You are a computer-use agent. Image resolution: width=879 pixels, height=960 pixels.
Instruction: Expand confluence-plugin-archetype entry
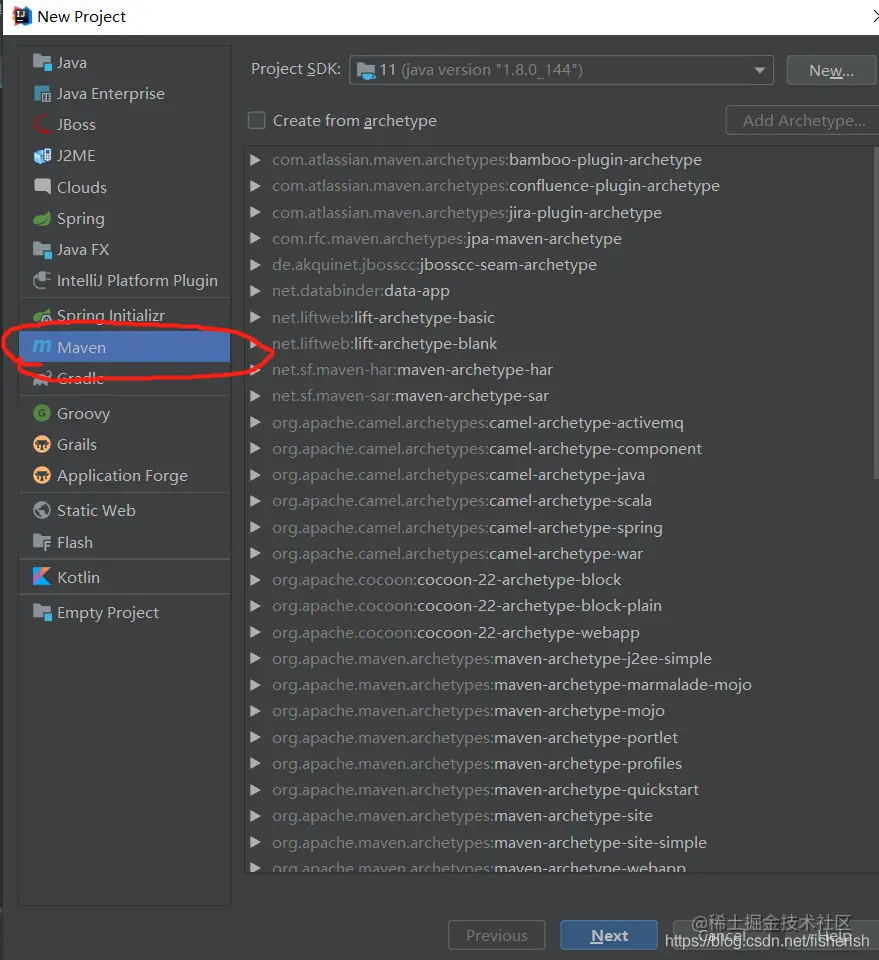pyautogui.click(x=255, y=186)
